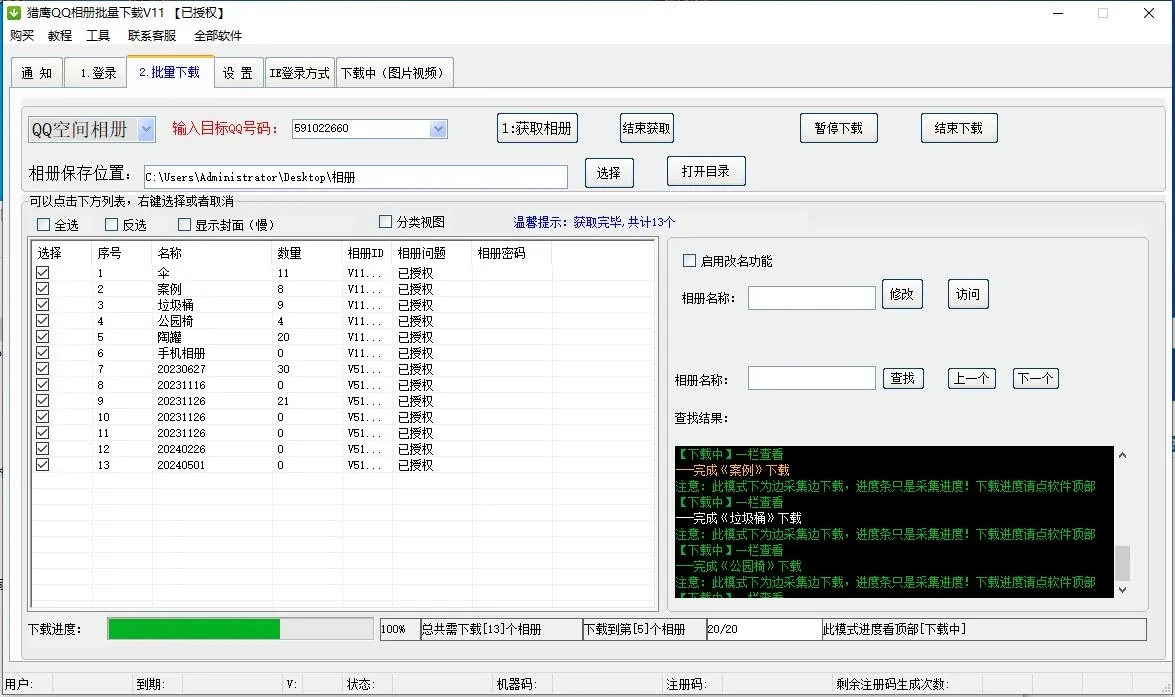The height and width of the screenshot is (697, 1175).
Task: Open the 下载中（图片视频）tab
Action: coord(394,73)
